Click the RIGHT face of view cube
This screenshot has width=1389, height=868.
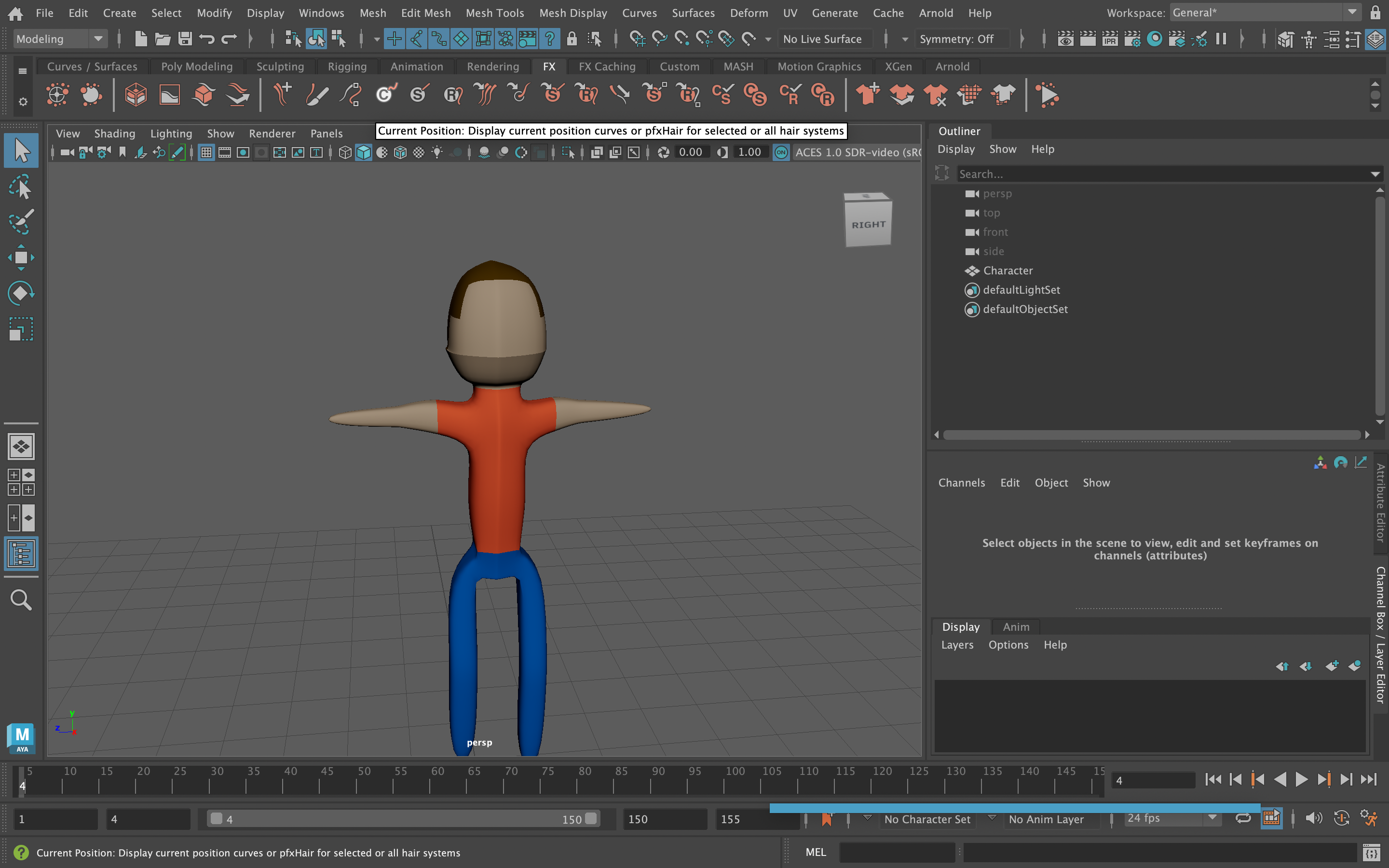(869, 224)
